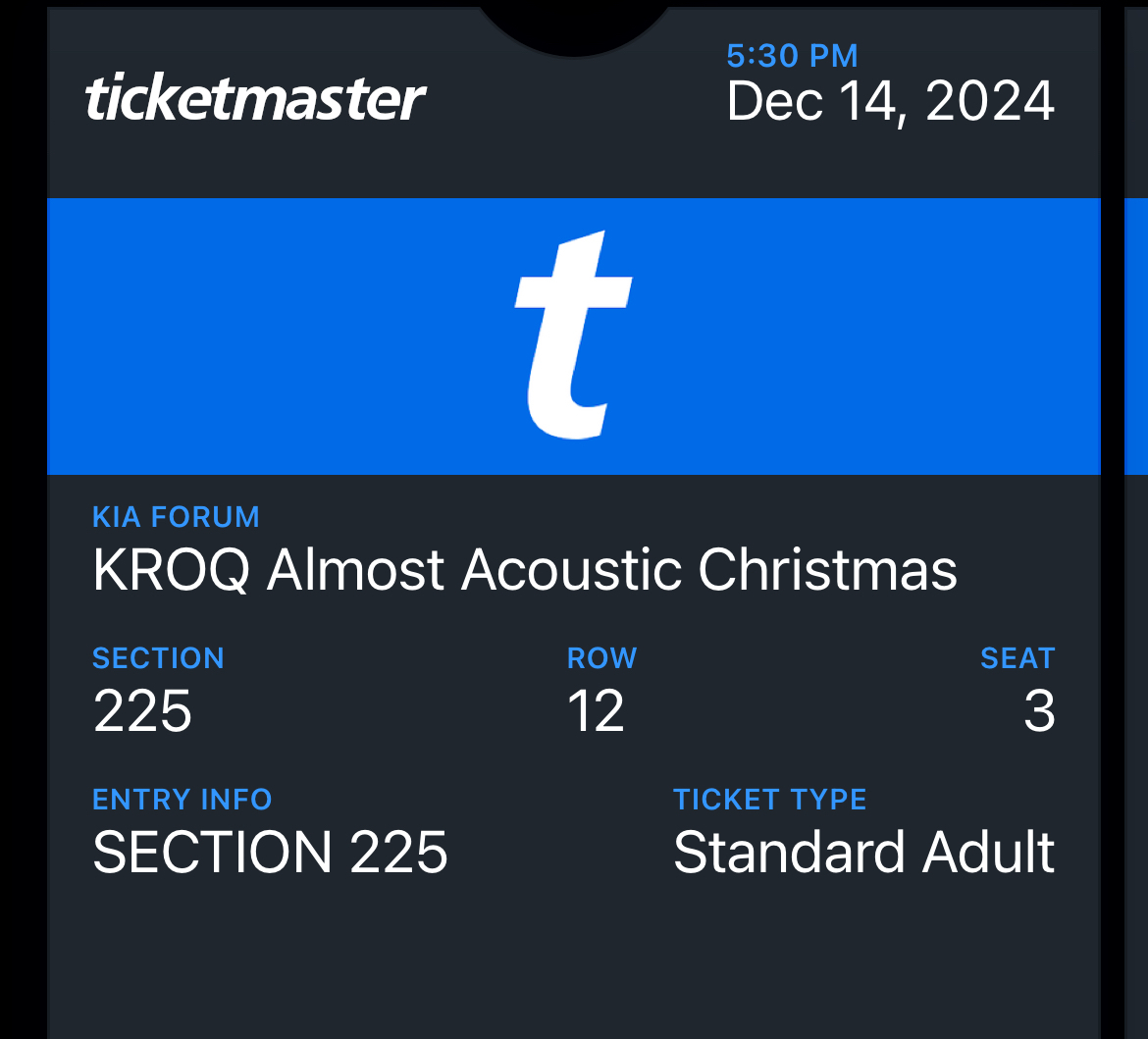Image resolution: width=1148 pixels, height=1039 pixels.
Task: Click the SECTION label
Action: (x=158, y=658)
